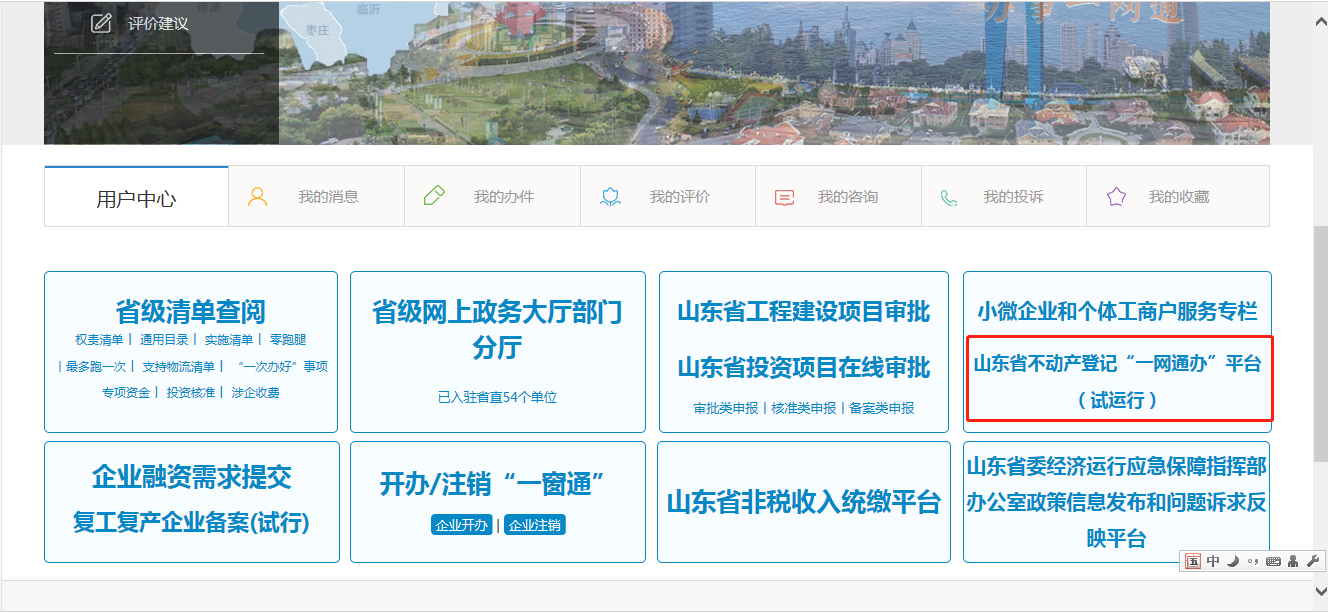Click the person icon for 我的消息
The width and height of the screenshot is (1328, 613).
coord(257,197)
